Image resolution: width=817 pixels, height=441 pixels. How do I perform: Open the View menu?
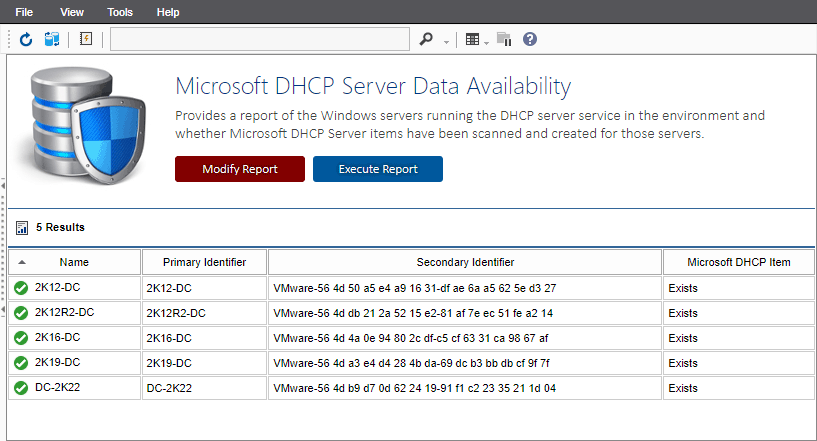coord(72,12)
